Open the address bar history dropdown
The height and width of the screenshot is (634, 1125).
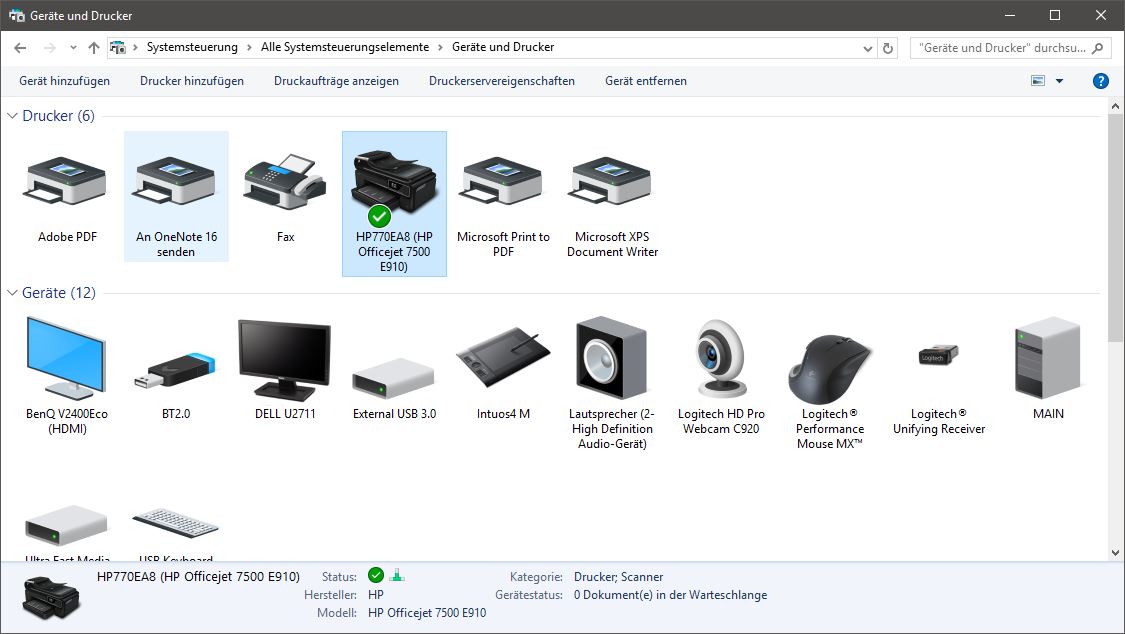(x=867, y=48)
